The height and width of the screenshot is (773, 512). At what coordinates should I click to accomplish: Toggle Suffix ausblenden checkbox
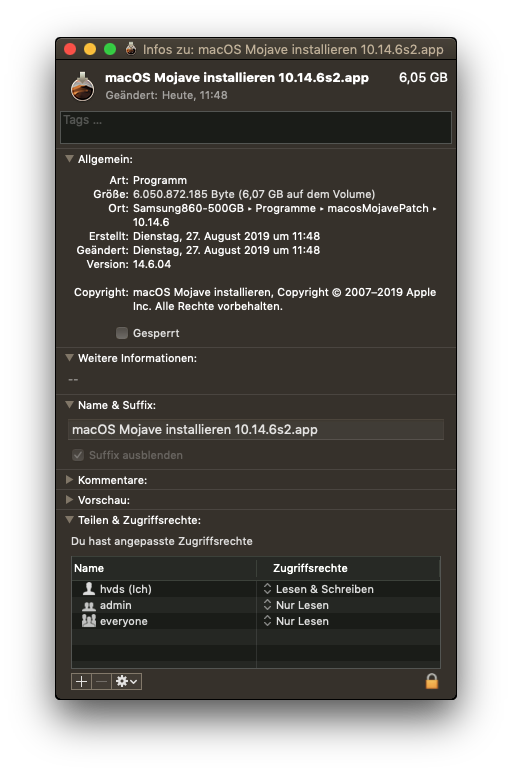point(78,455)
